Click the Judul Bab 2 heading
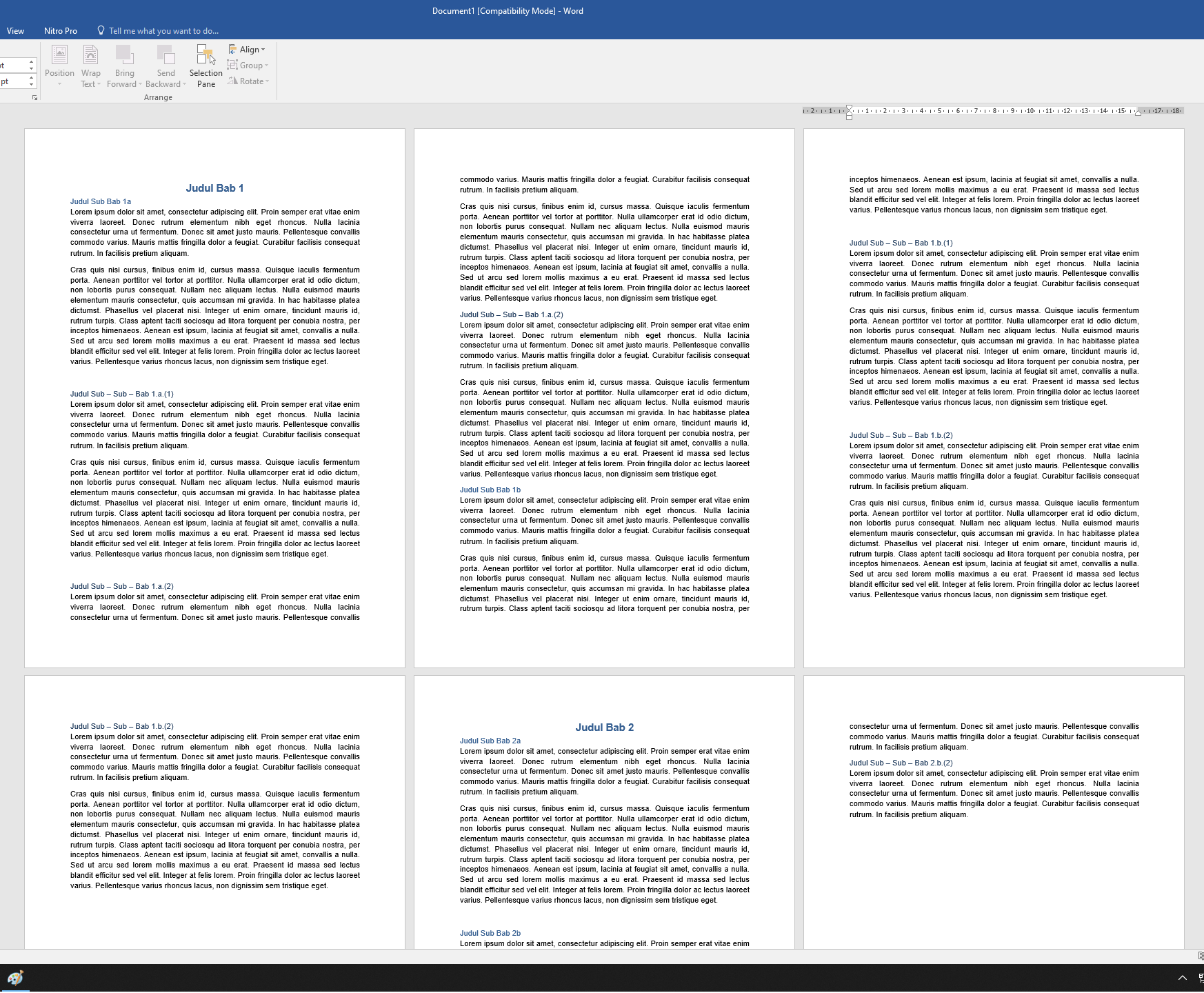The height and width of the screenshot is (993, 1204). 604,728
